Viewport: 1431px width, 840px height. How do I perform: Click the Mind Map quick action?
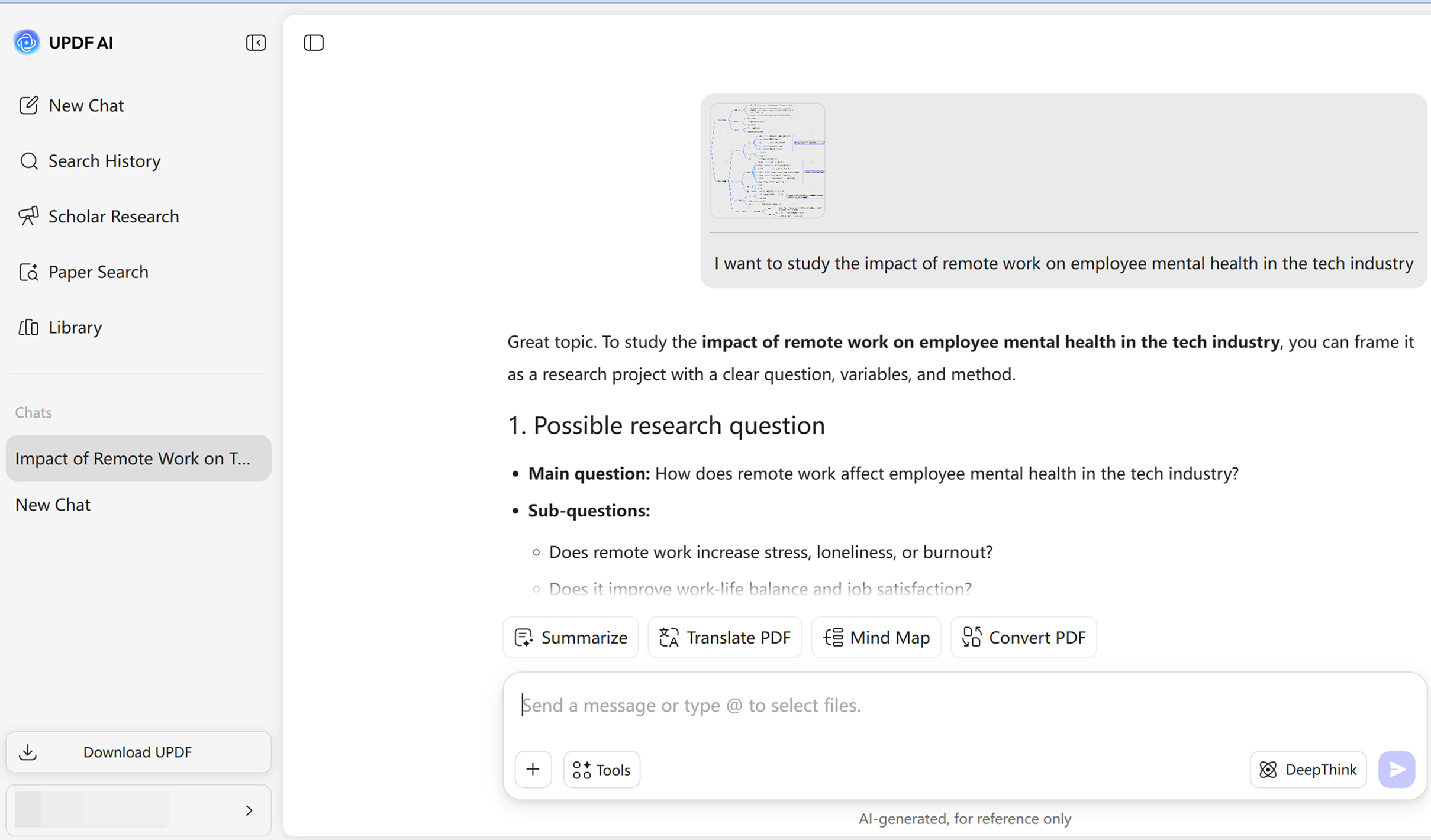pyautogui.click(x=876, y=637)
